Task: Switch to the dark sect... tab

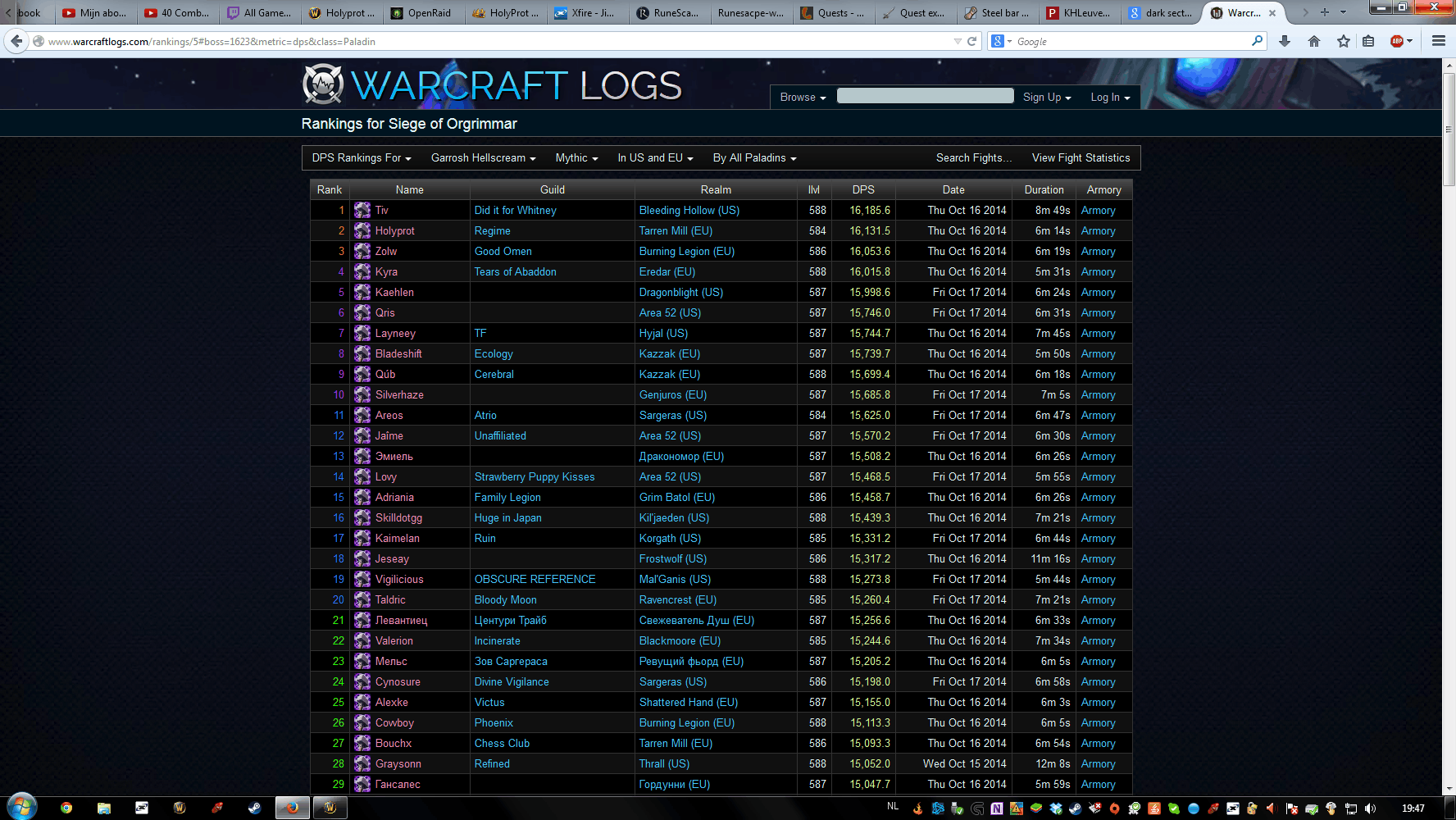Action: (1161, 12)
